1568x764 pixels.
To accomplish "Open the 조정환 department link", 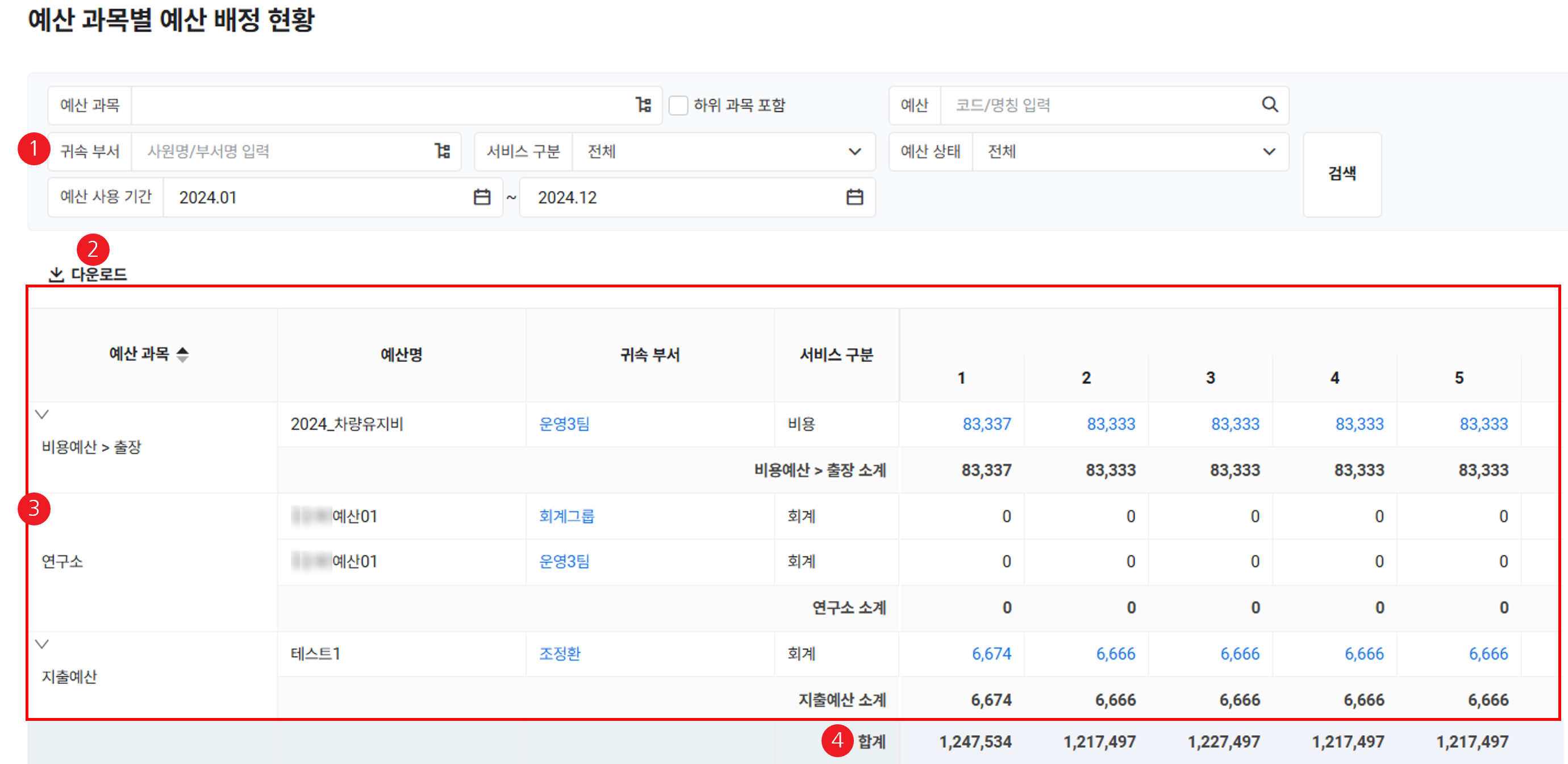I will click(x=560, y=653).
